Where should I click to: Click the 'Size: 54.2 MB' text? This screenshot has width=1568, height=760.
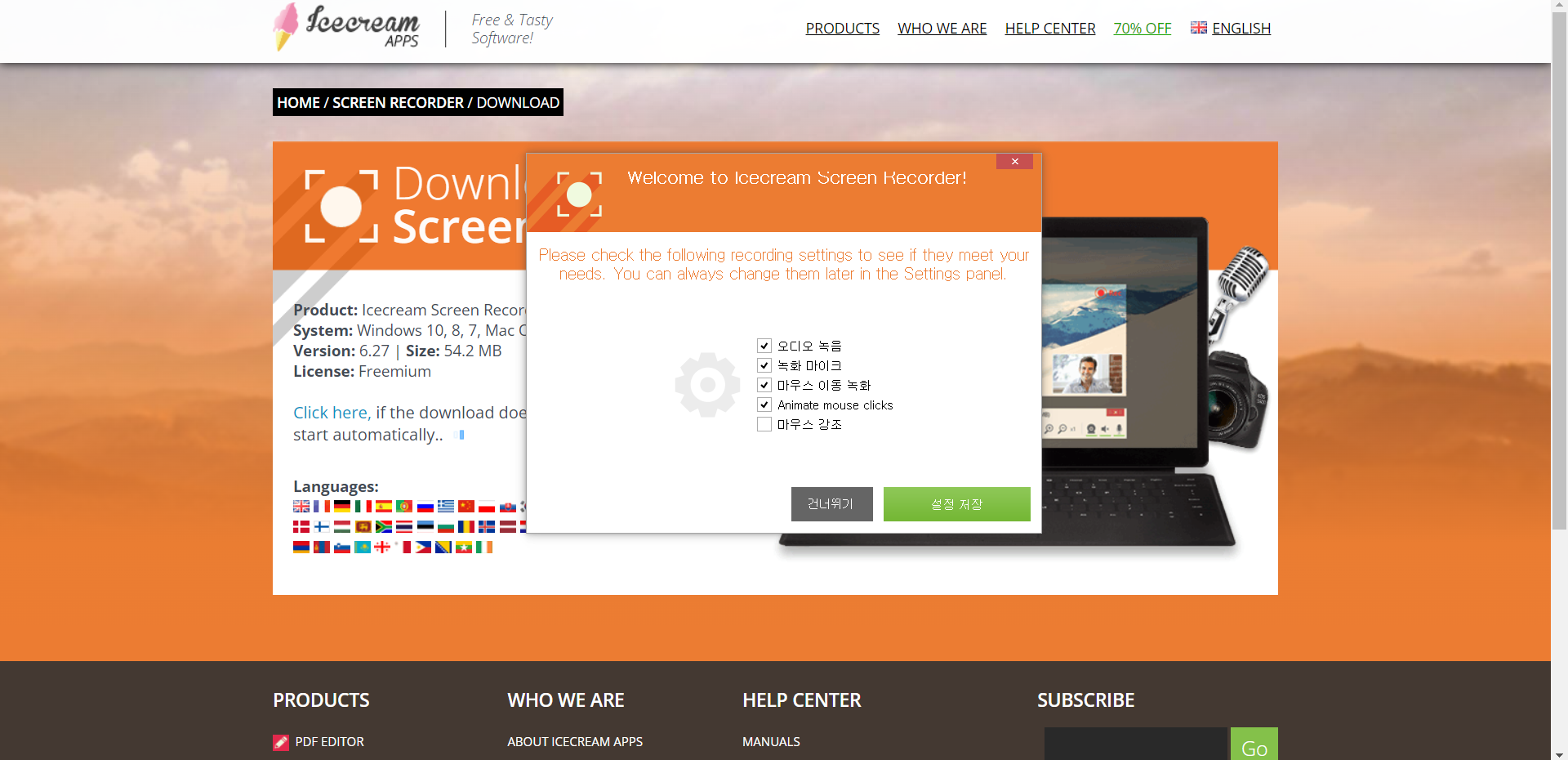tap(454, 351)
